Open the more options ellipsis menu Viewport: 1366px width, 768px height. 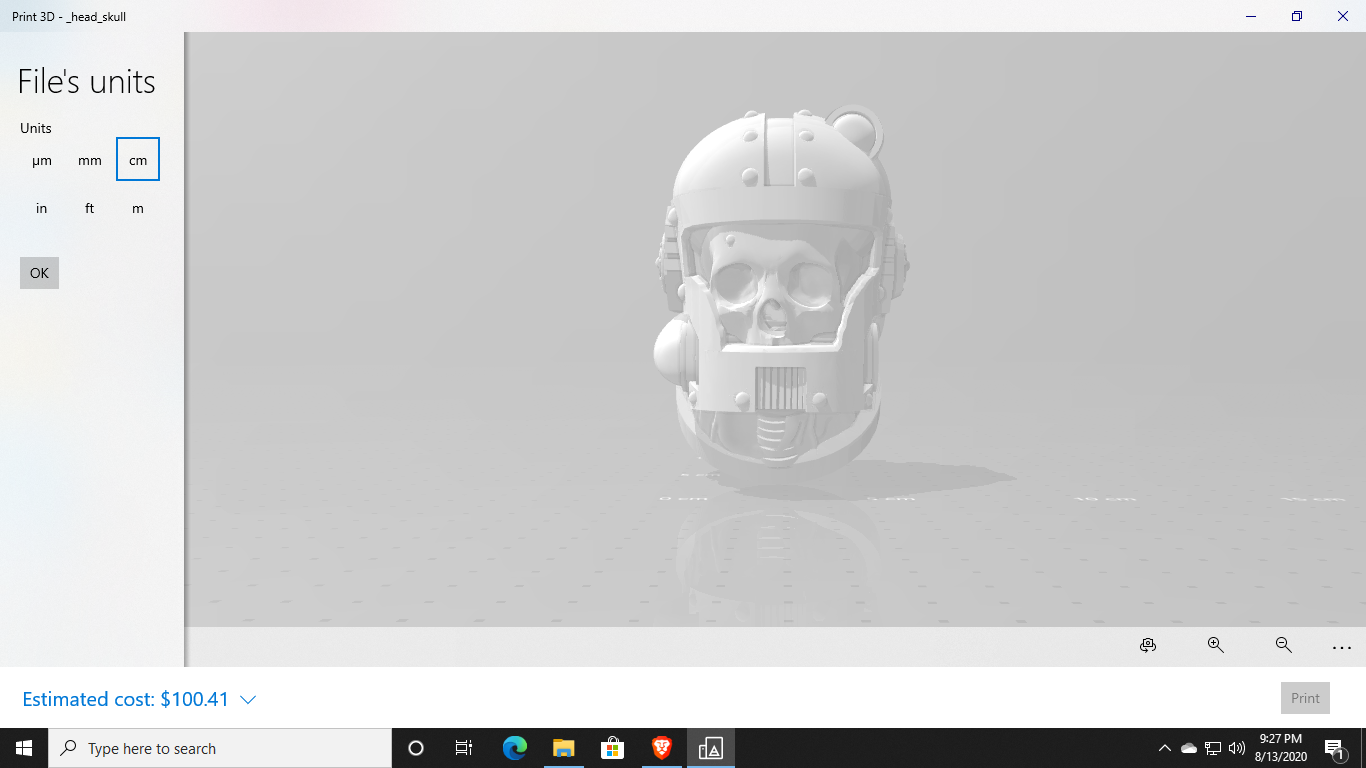click(1342, 648)
